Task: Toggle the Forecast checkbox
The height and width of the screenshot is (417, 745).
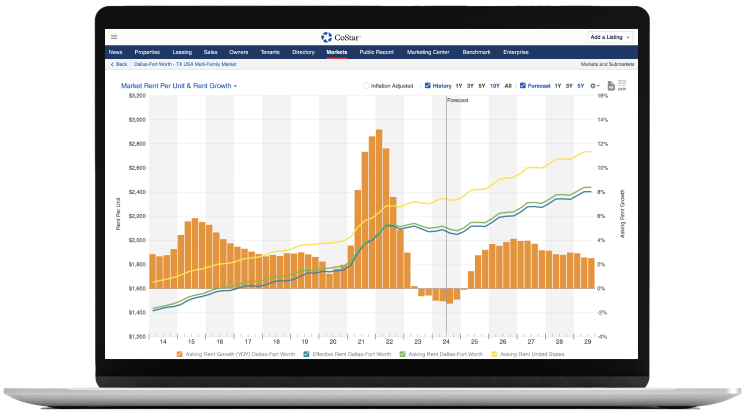Action: (x=522, y=86)
